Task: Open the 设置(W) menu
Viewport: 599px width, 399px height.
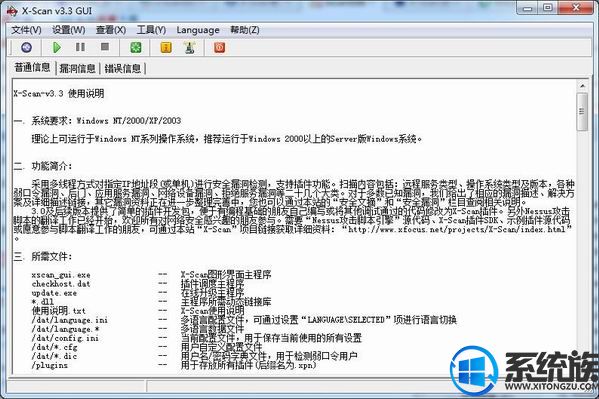Action: pos(69,30)
